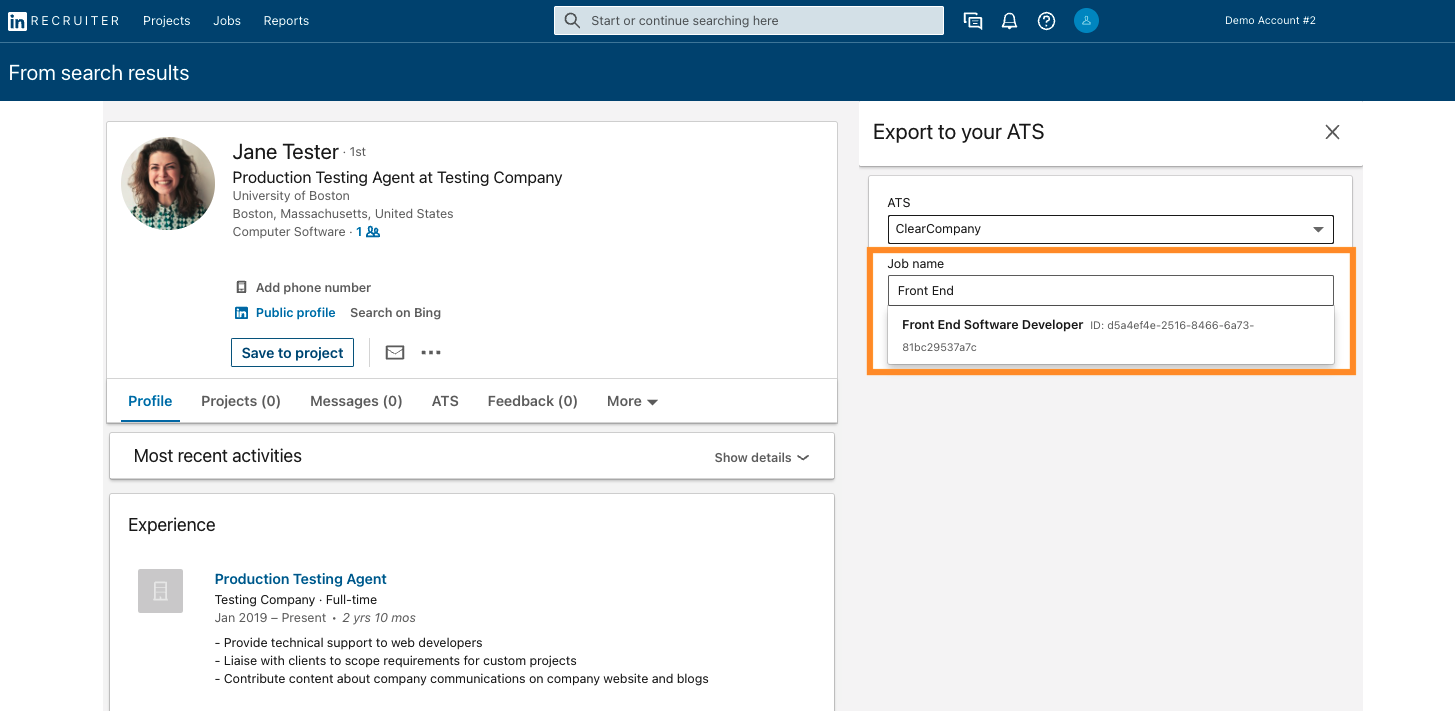The image size is (1455, 711).
Task: Click Testing Company · Full-time text
Action: [296, 600]
